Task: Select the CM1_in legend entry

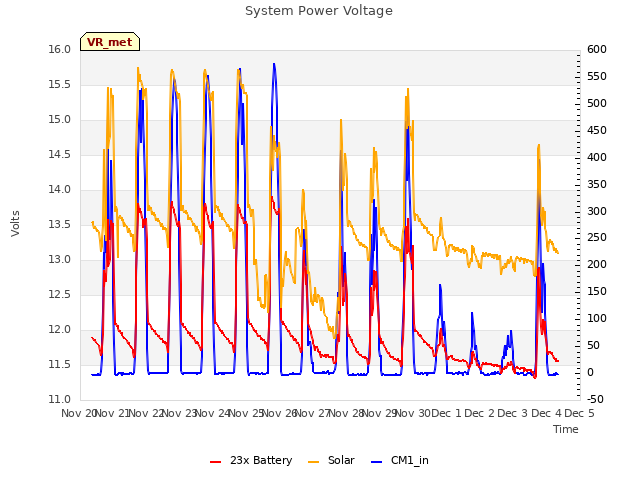Action: [x=400, y=460]
